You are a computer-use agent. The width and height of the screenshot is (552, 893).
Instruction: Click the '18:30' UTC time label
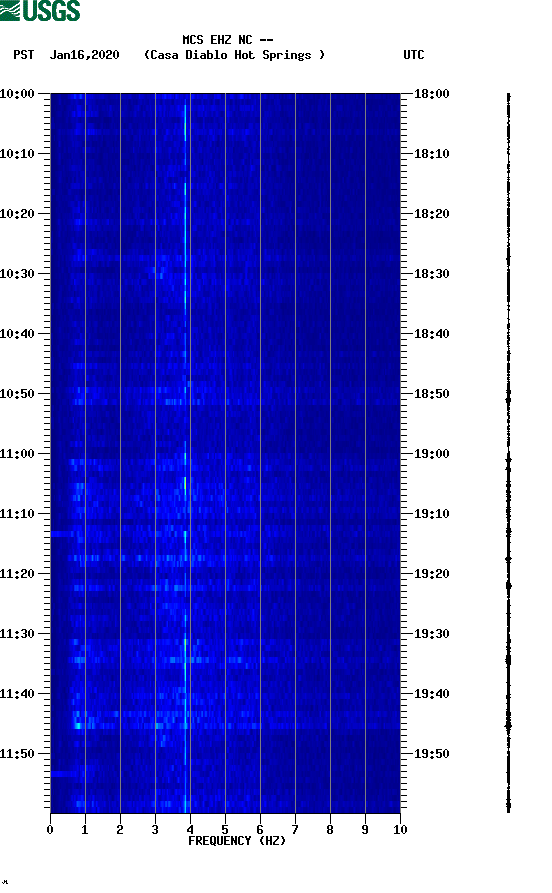point(432,274)
